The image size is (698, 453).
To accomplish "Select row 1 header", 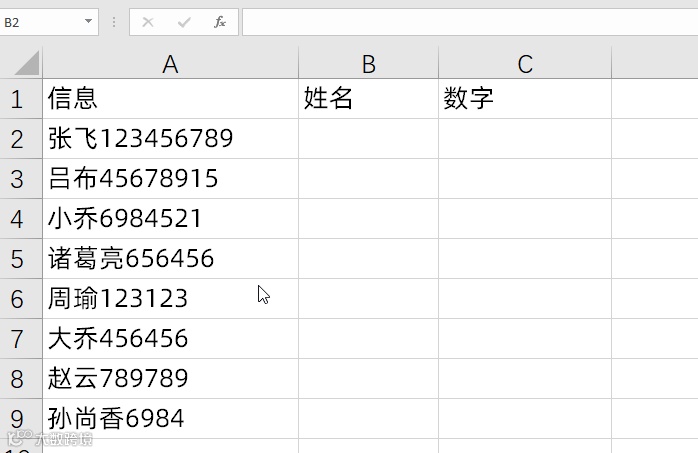I will pyautogui.click(x=21, y=98).
